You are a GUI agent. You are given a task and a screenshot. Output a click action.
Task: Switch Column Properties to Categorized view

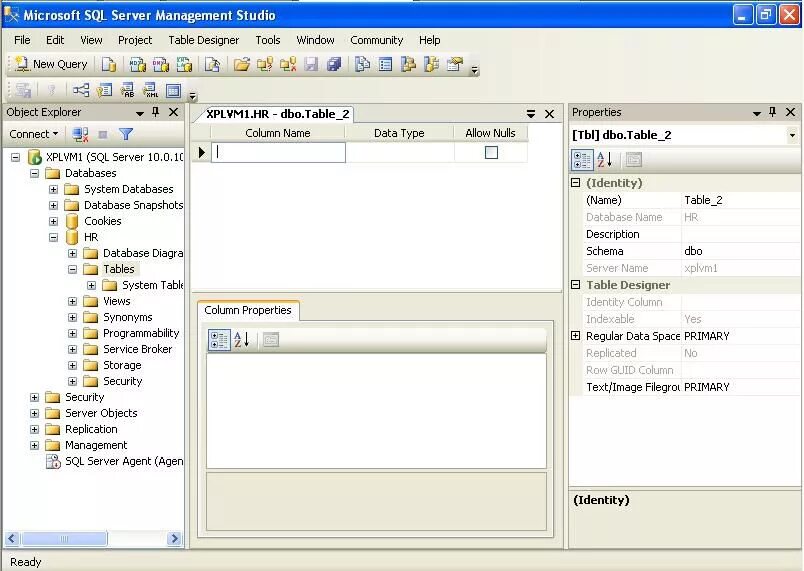[x=219, y=340]
